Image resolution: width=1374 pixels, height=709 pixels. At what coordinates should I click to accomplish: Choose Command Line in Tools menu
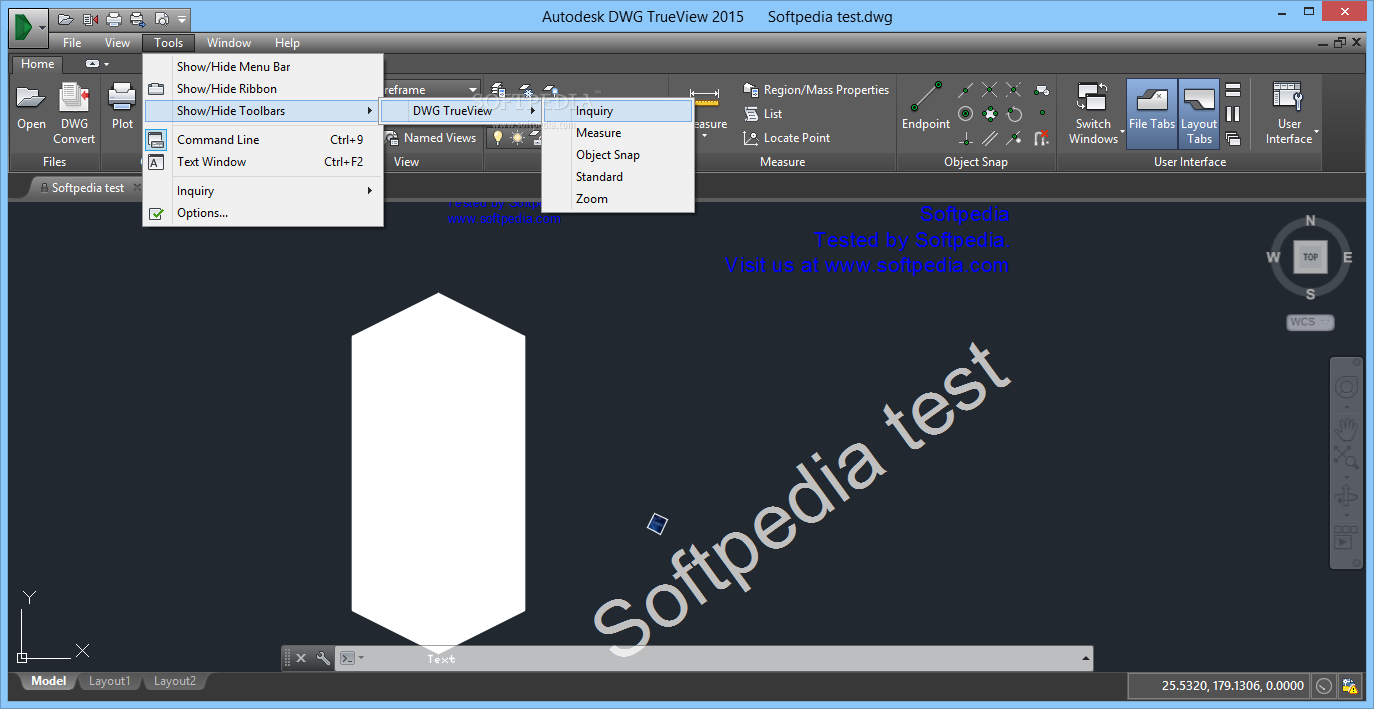pos(263,140)
